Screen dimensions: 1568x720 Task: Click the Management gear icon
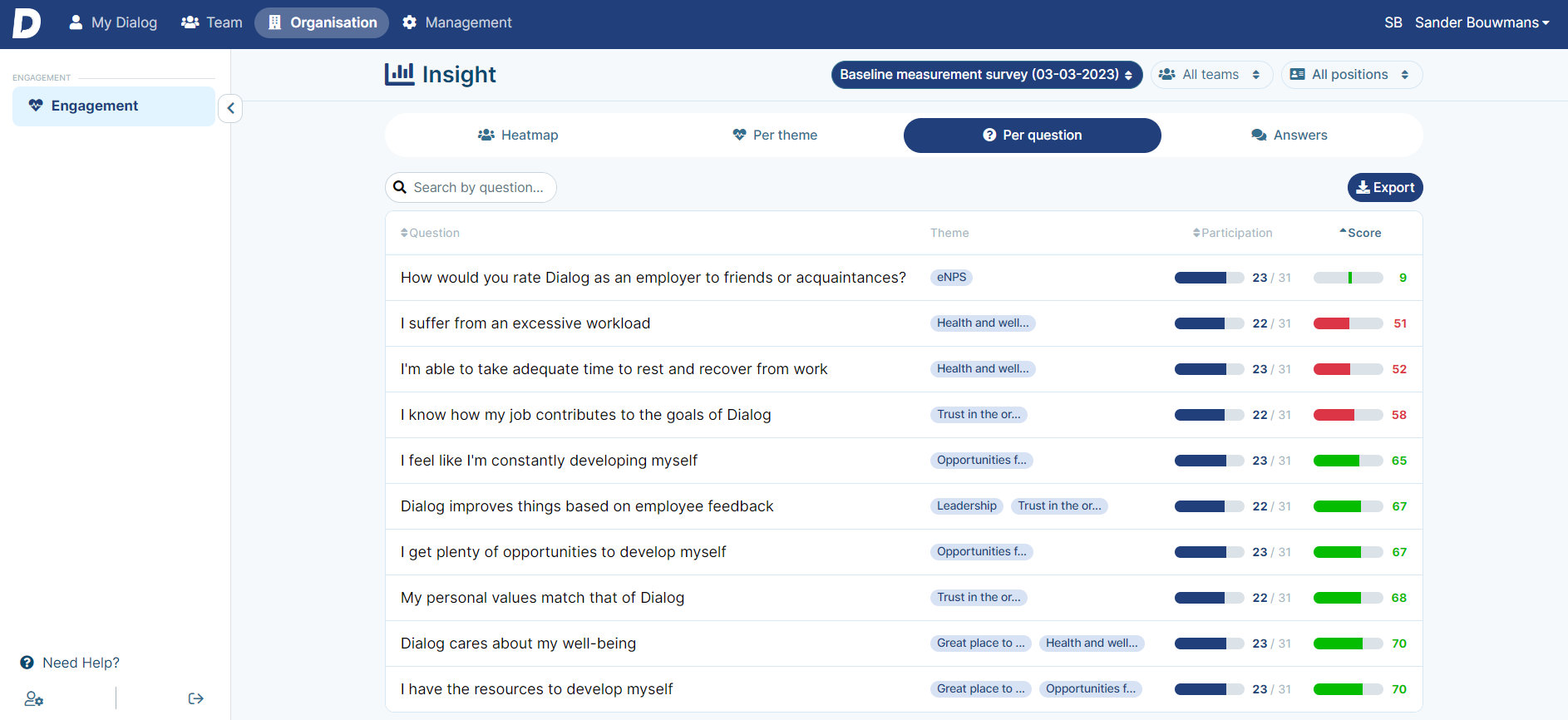(x=409, y=22)
